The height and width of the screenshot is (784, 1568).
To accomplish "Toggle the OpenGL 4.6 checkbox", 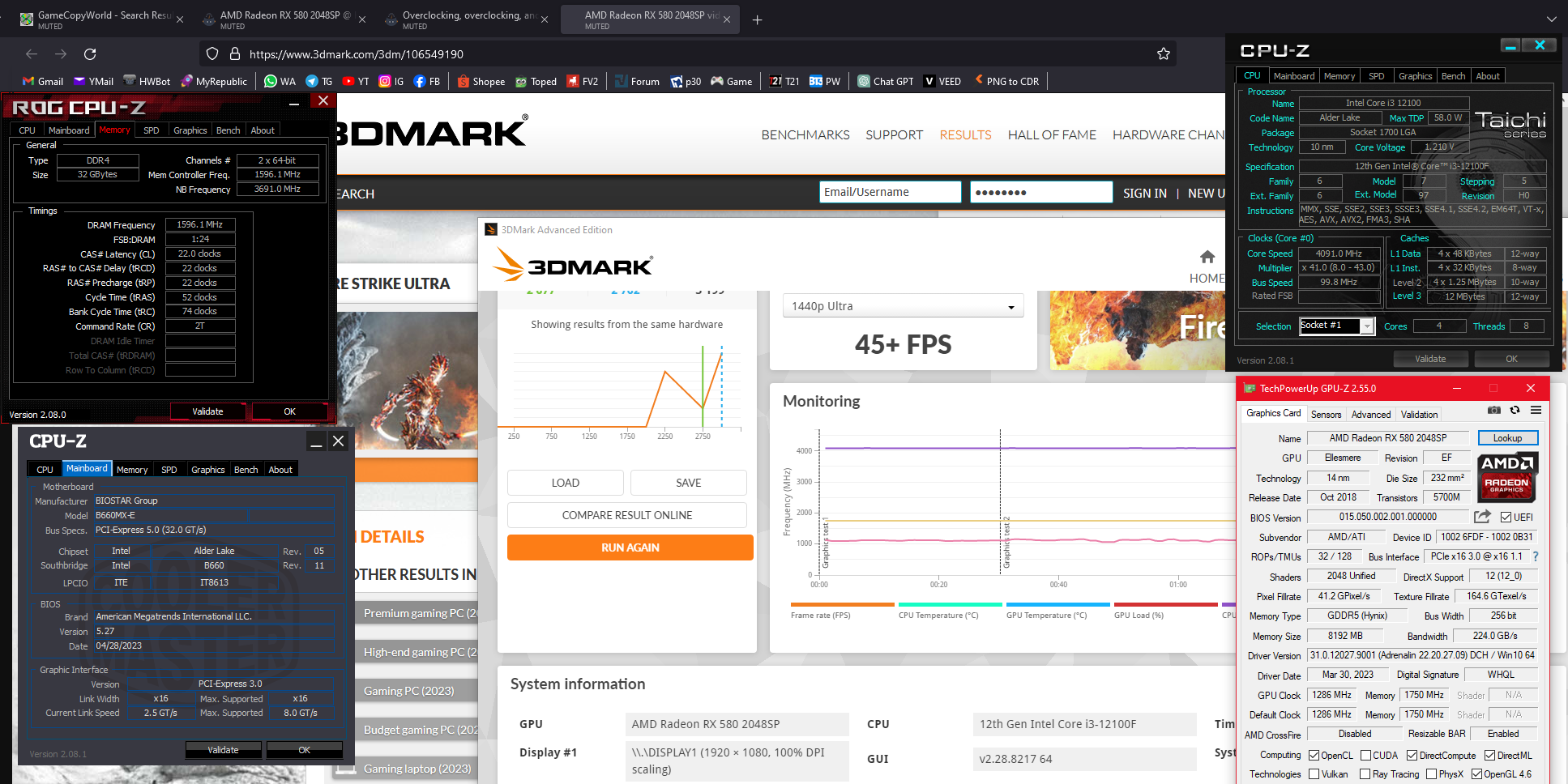I will [x=1476, y=774].
